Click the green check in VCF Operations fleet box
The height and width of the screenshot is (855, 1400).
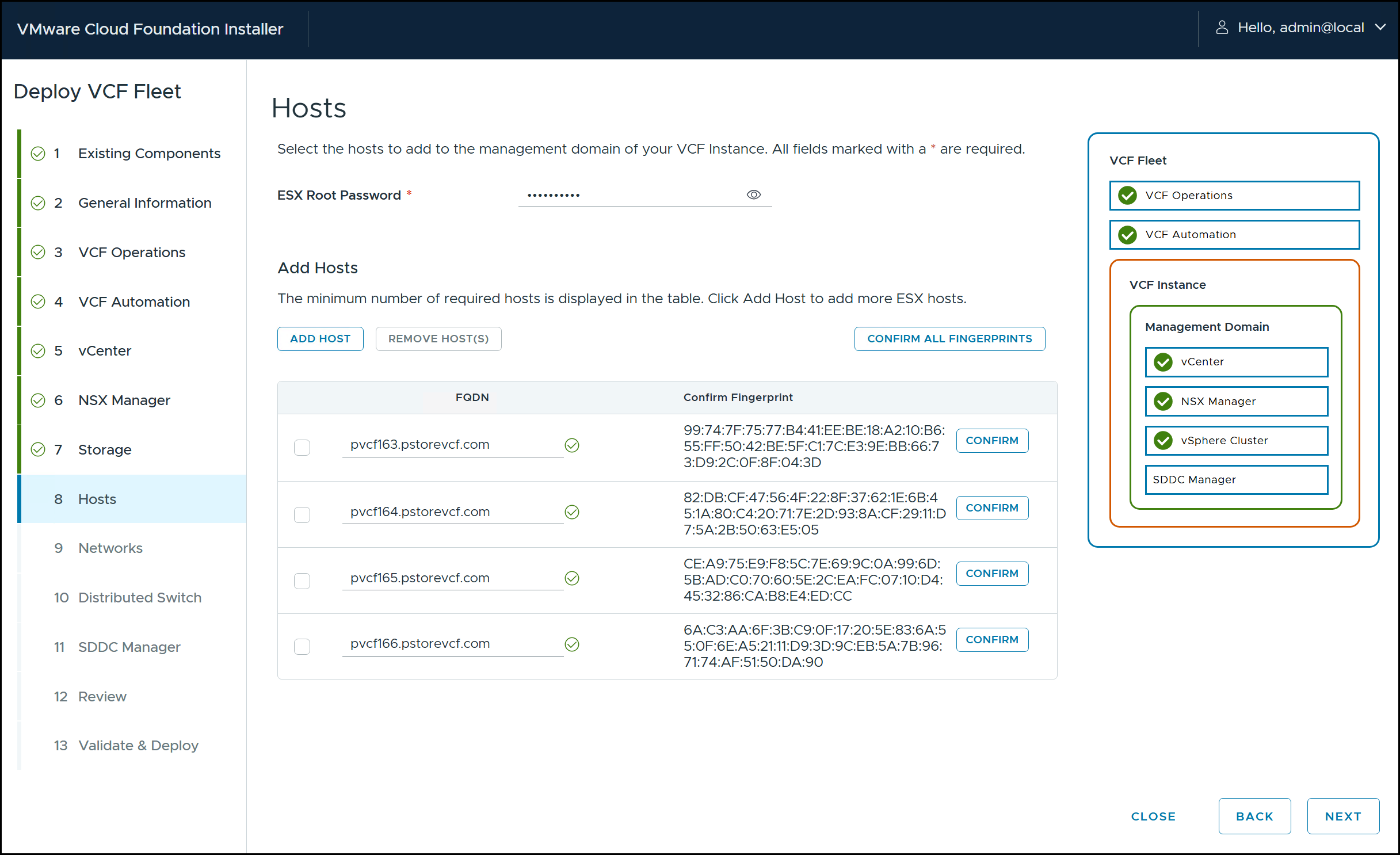[x=1127, y=196]
